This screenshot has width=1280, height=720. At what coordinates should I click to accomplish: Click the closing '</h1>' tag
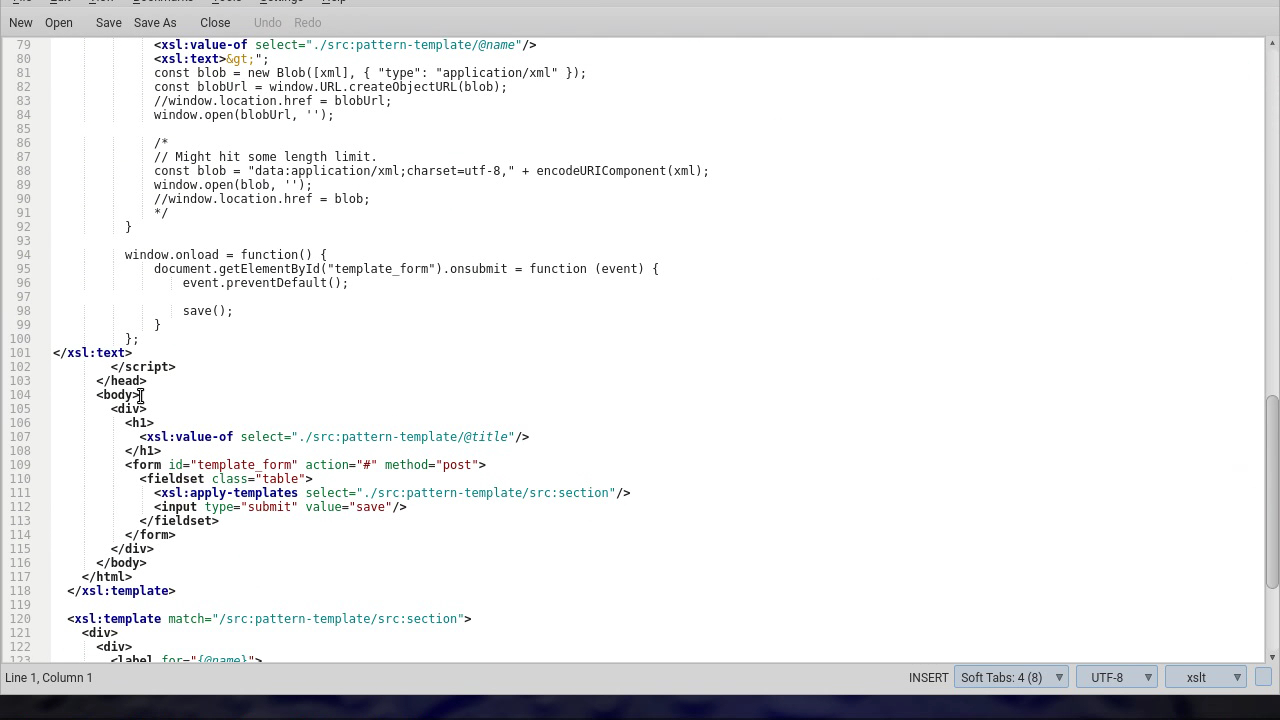(143, 451)
